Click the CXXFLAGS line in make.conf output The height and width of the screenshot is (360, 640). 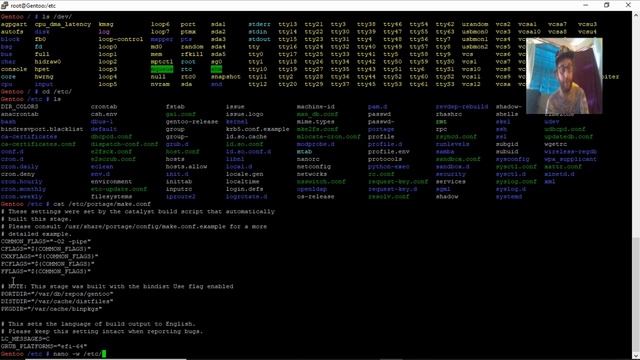[x=49, y=256]
